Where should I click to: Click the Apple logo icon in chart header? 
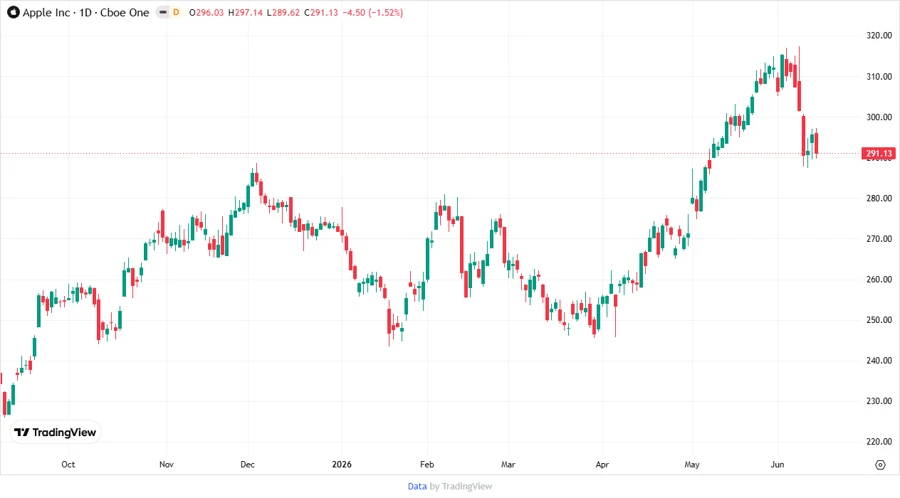(13, 12)
